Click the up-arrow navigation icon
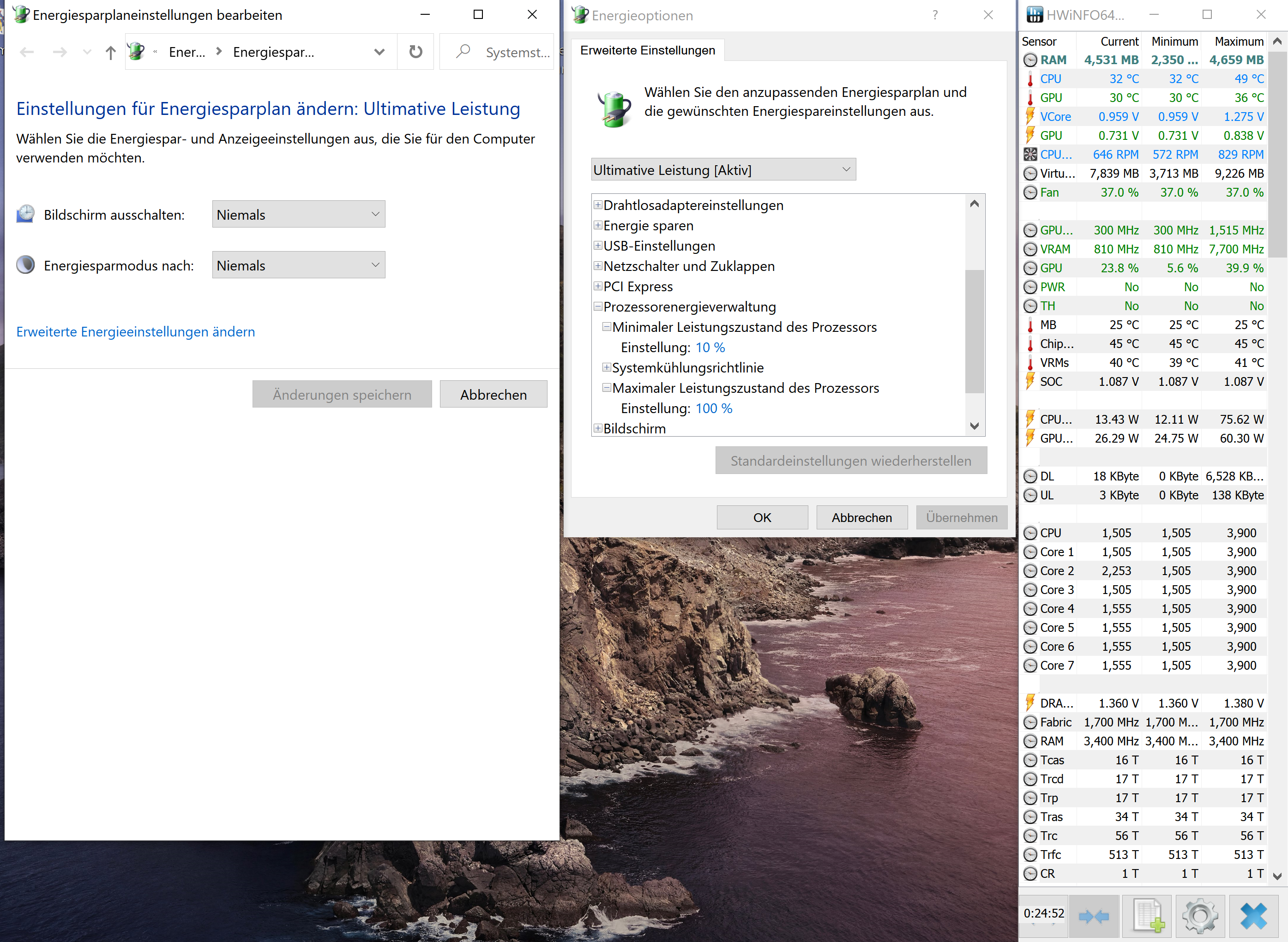Screen dimensions: 1288x942 pos(111,53)
